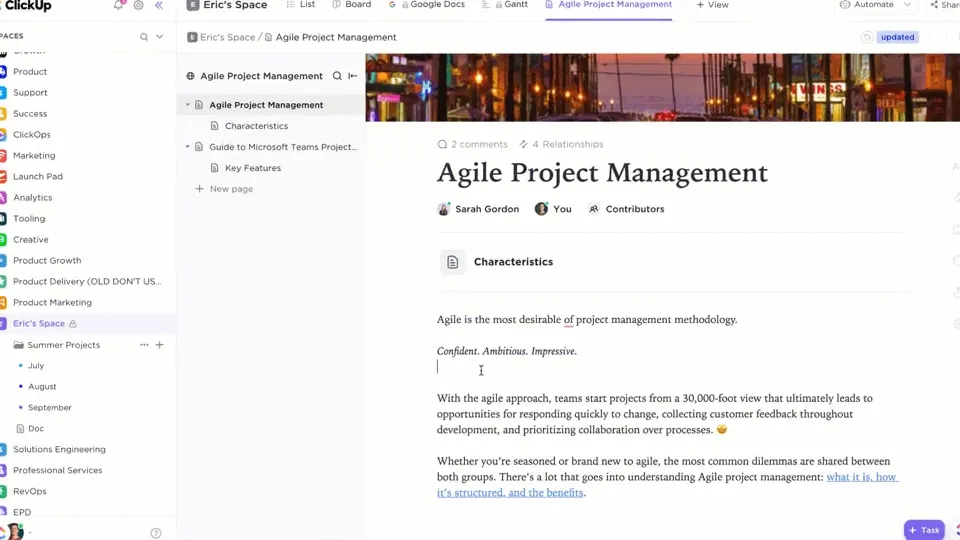The width and height of the screenshot is (960, 540).
Task: Search within the doc pages panel
Action: [x=337, y=76]
